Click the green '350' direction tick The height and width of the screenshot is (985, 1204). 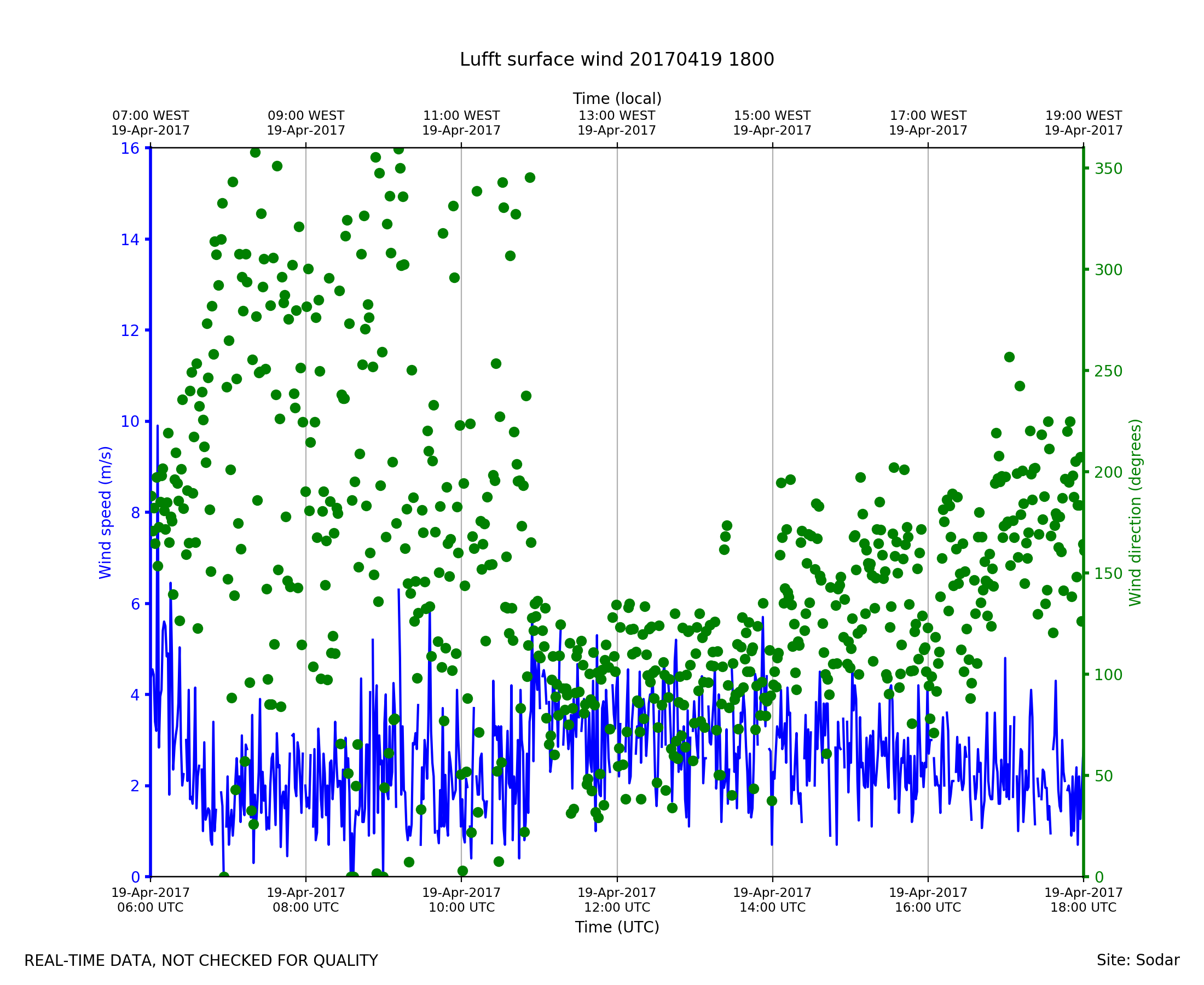[1109, 169]
